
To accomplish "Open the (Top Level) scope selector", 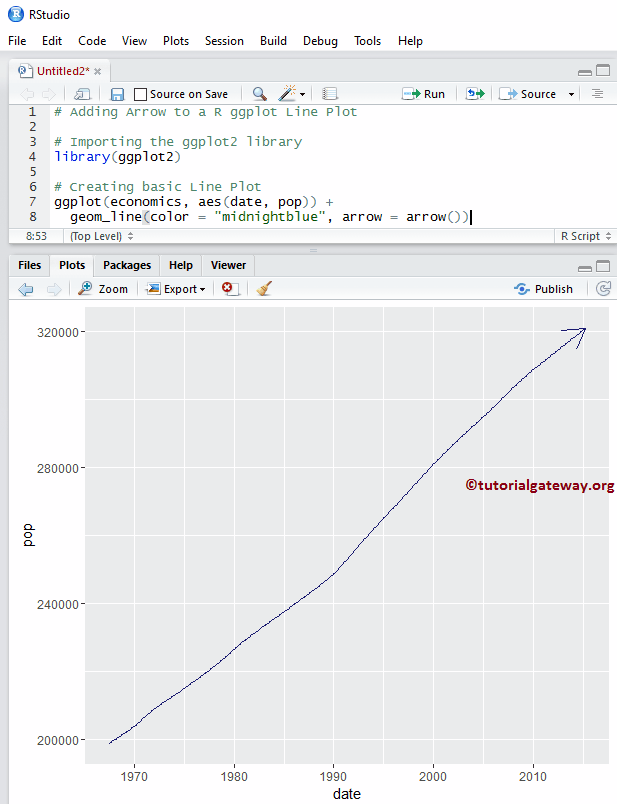I will point(102,236).
